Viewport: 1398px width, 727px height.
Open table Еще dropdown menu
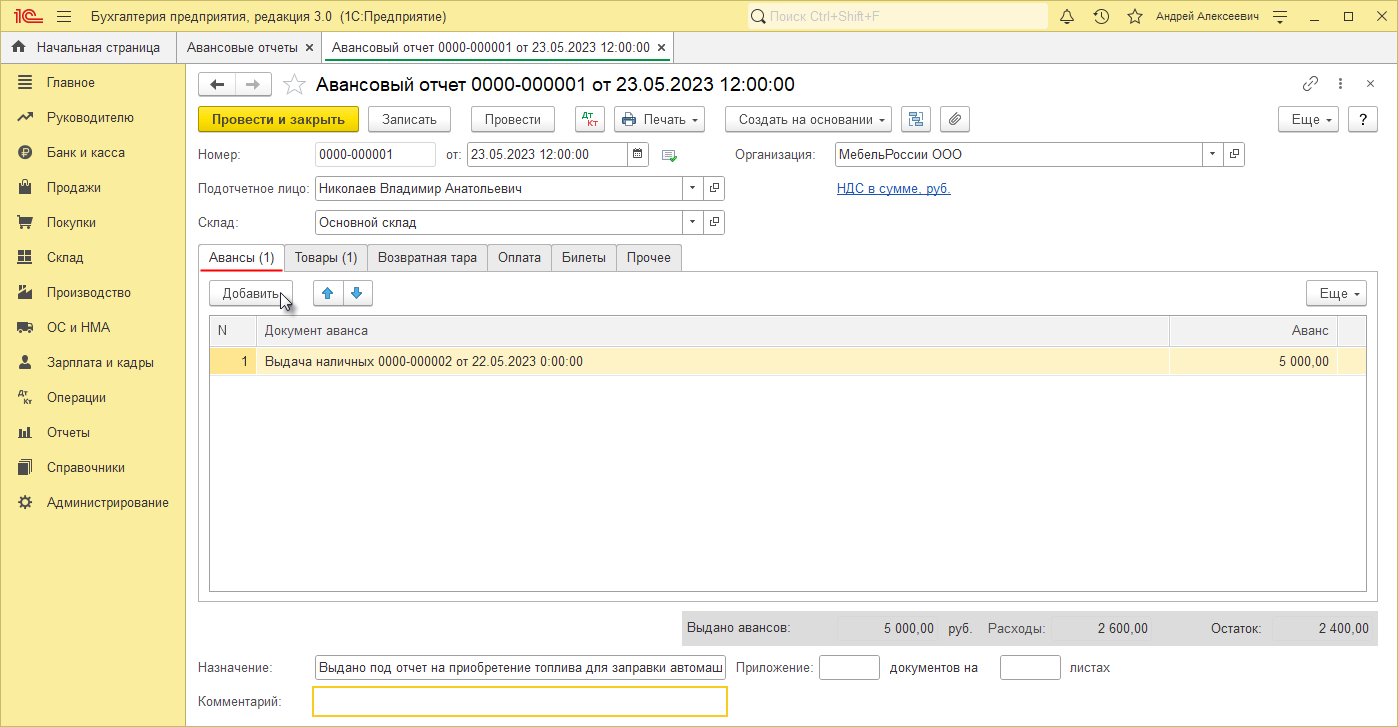click(x=1336, y=293)
